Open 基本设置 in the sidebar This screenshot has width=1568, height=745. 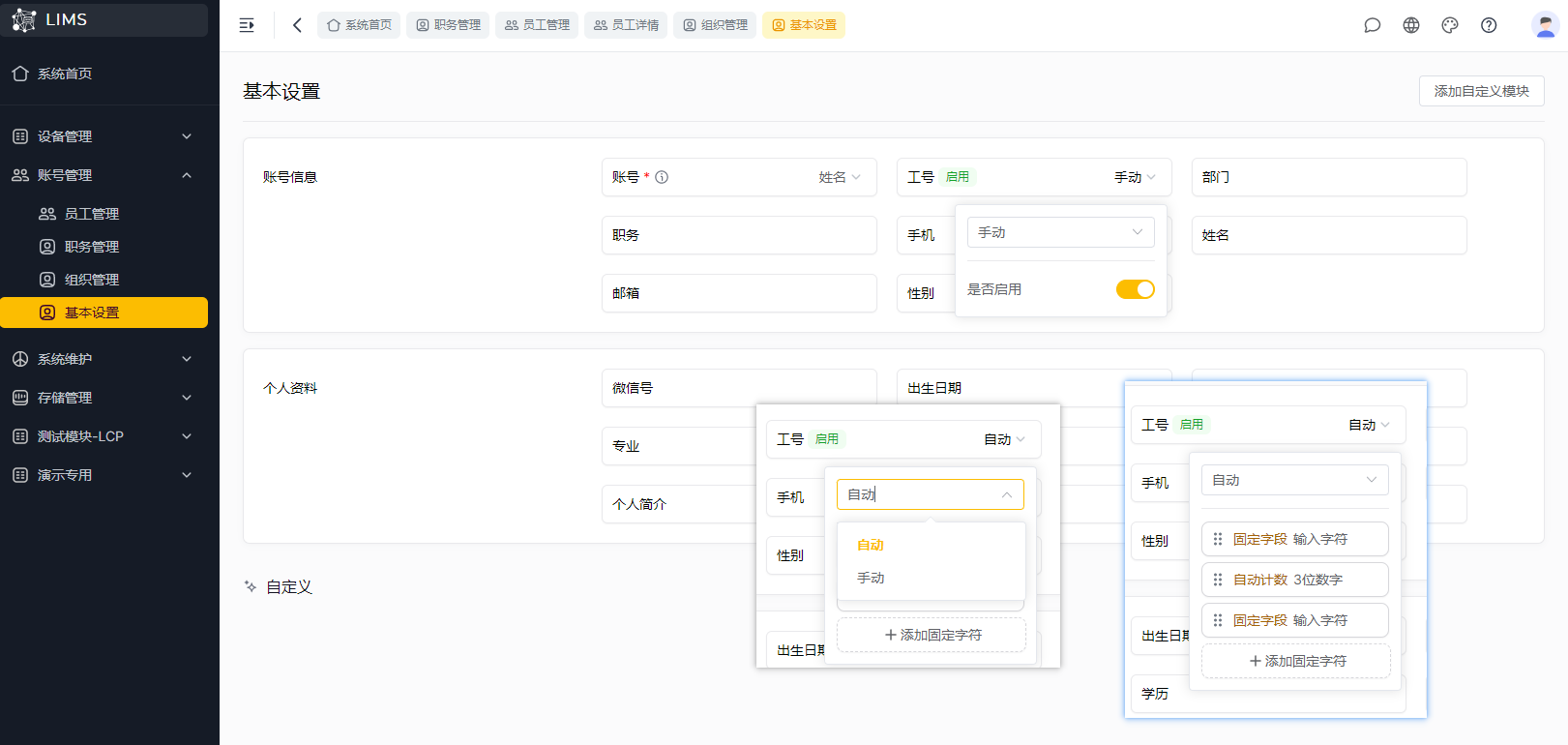(x=104, y=313)
